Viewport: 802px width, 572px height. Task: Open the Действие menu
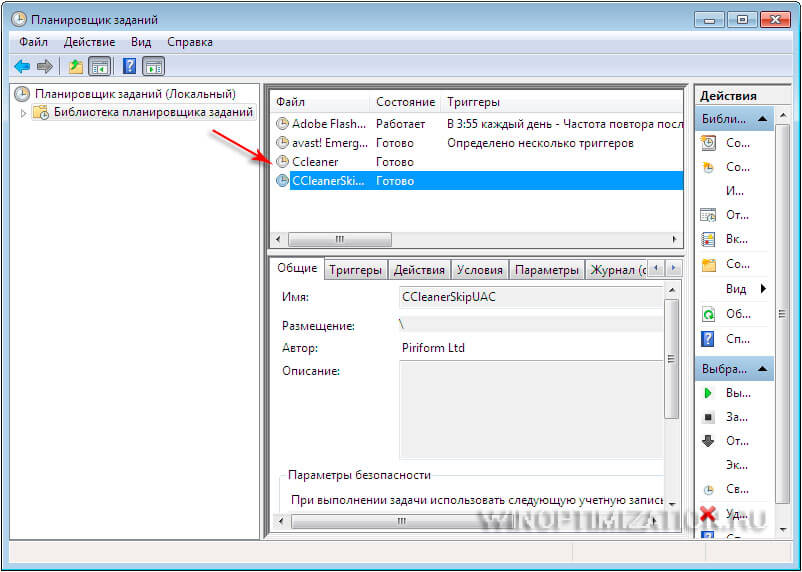click(x=90, y=42)
